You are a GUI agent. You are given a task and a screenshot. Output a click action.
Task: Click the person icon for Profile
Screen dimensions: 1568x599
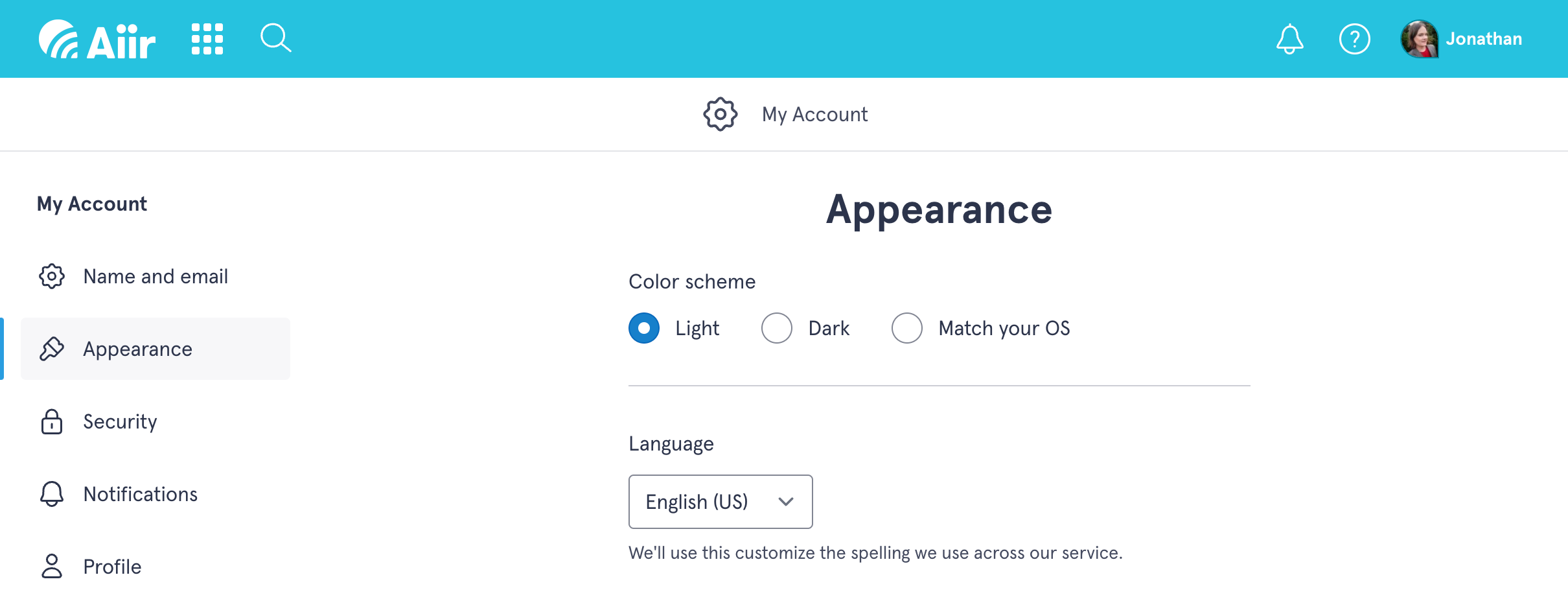pos(52,567)
